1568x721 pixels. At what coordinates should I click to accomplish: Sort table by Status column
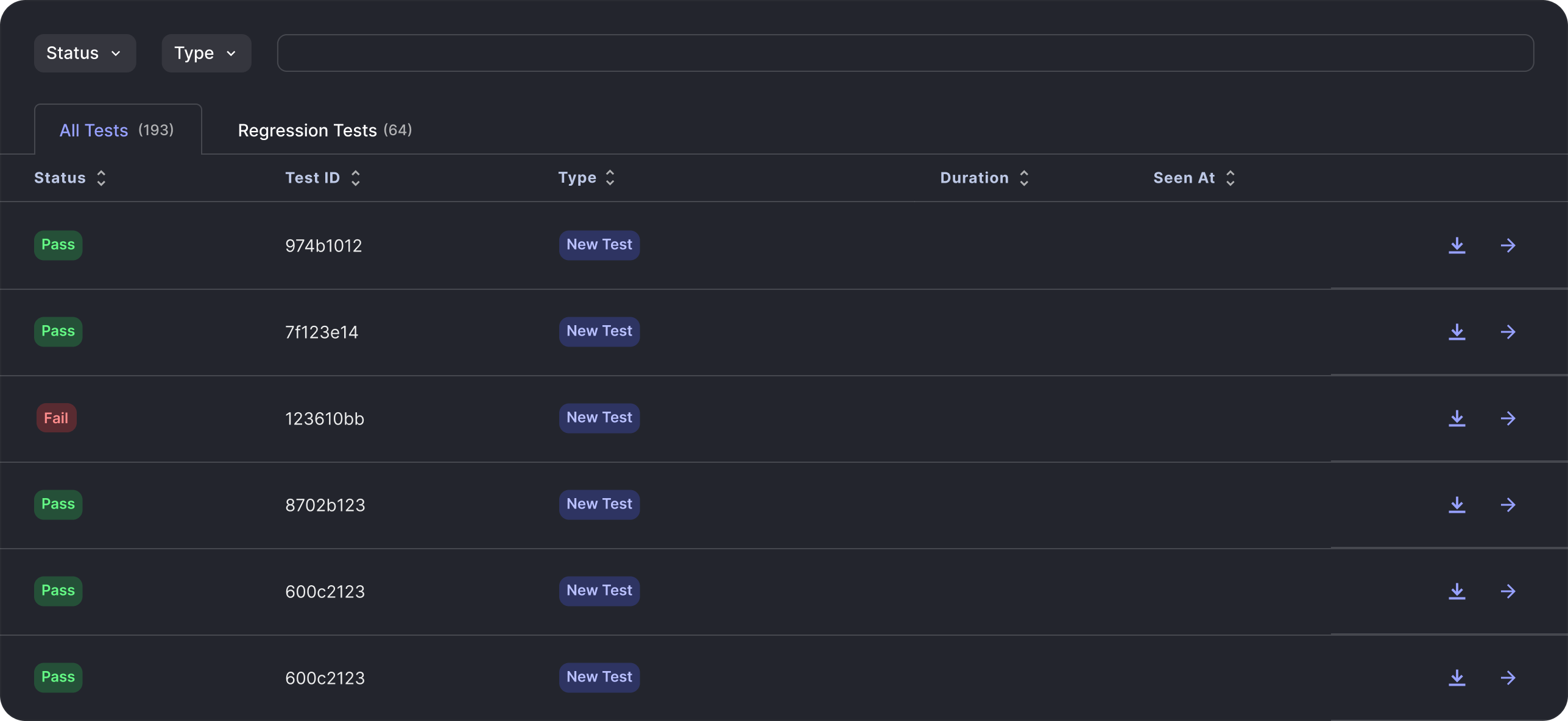[x=71, y=178]
